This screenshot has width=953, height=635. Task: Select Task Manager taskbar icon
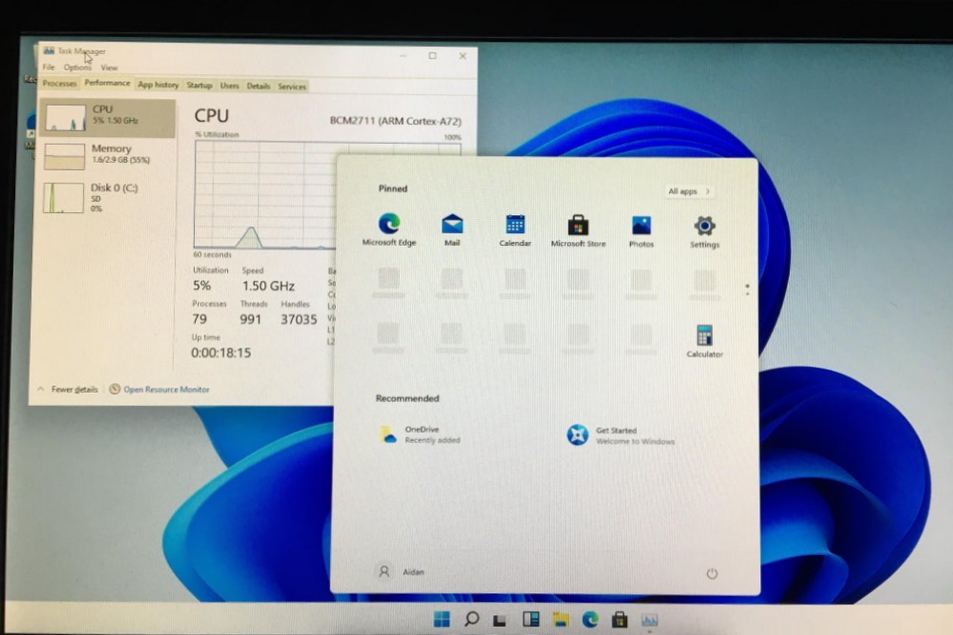[x=649, y=620]
